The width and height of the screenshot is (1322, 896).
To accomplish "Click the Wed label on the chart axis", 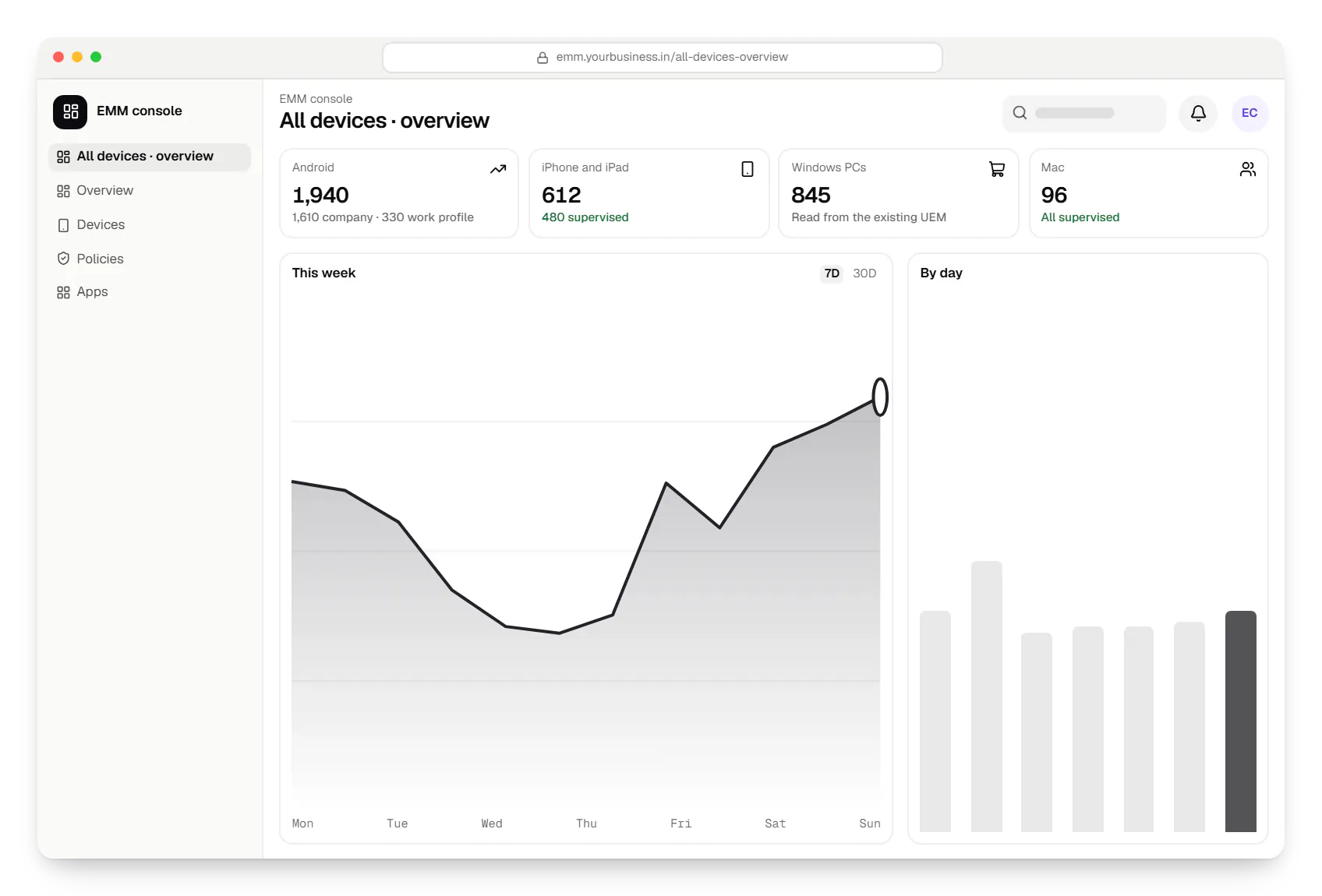I will coord(492,824).
